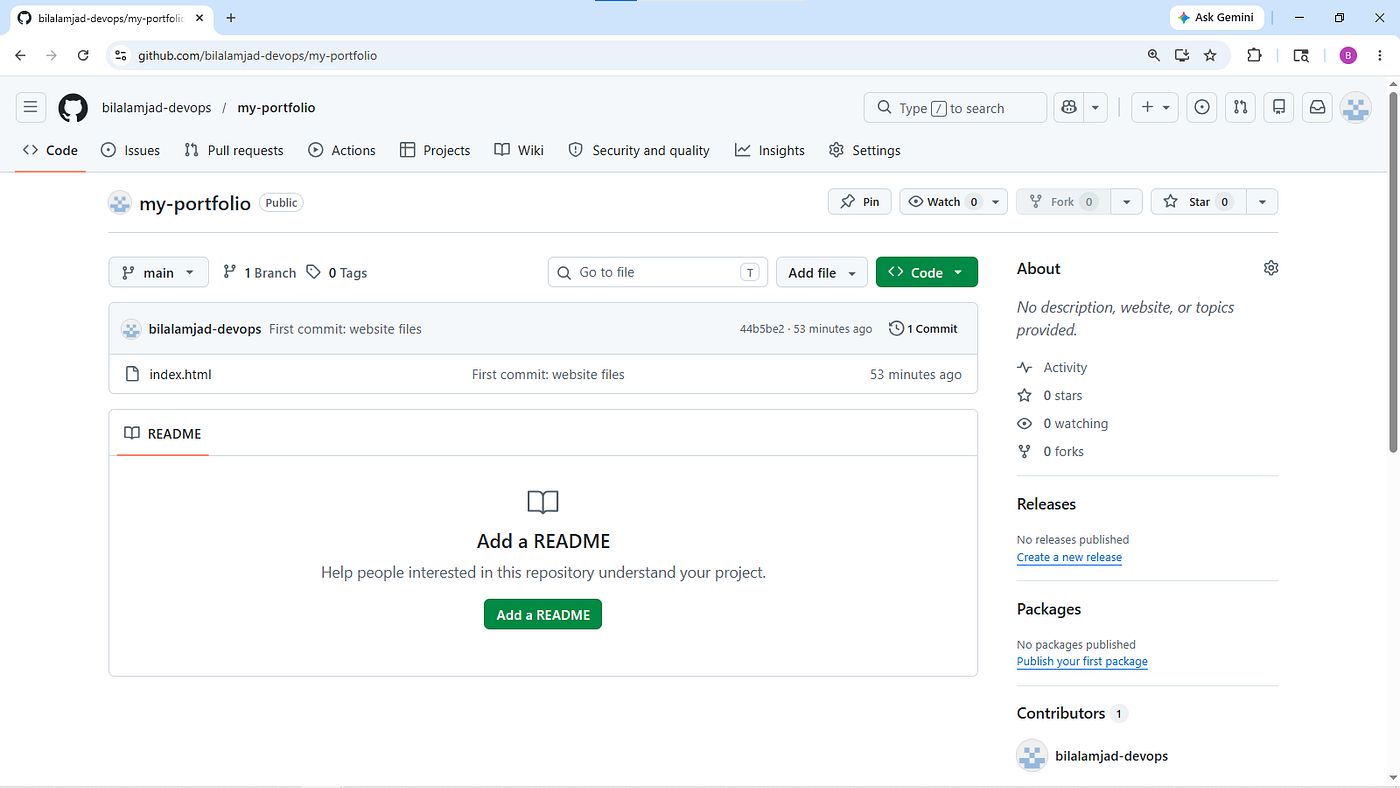The height and width of the screenshot is (788, 1400).
Task: Open Chrome's three-dot menu
Action: click(x=1381, y=55)
